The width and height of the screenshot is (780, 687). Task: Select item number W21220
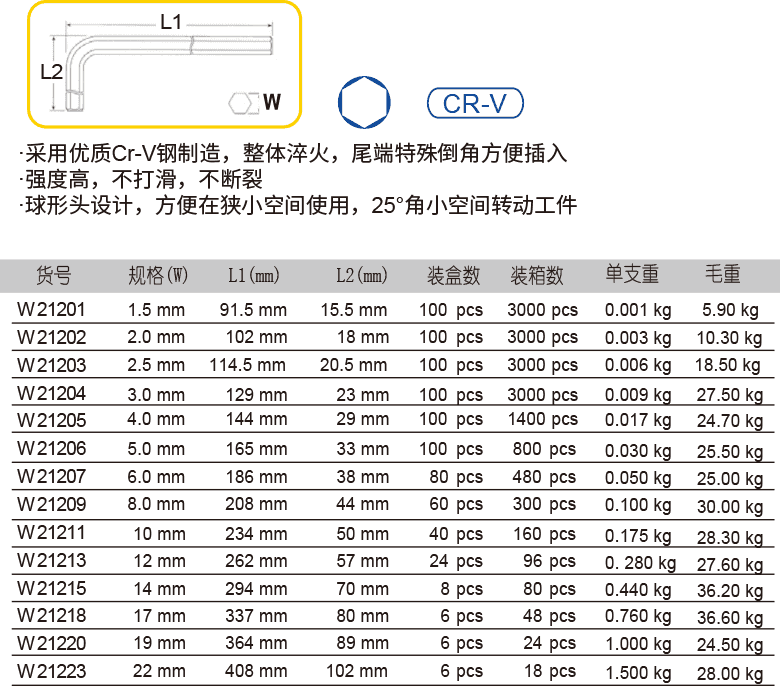pyautogui.click(x=51, y=643)
